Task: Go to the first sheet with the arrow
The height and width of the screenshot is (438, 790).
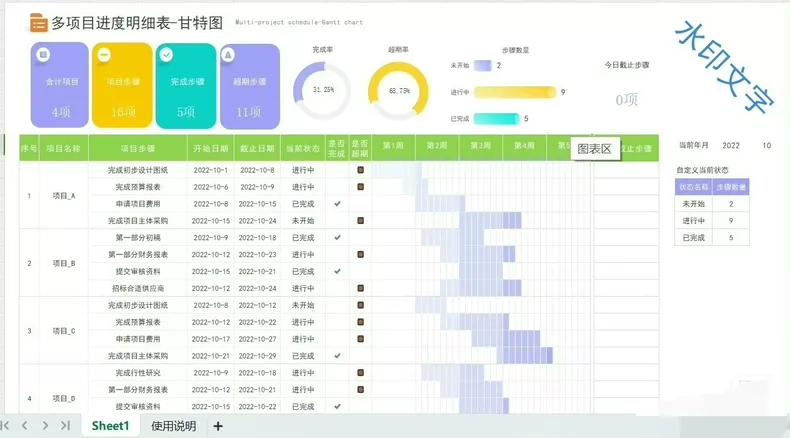Action: tap(8, 426)
